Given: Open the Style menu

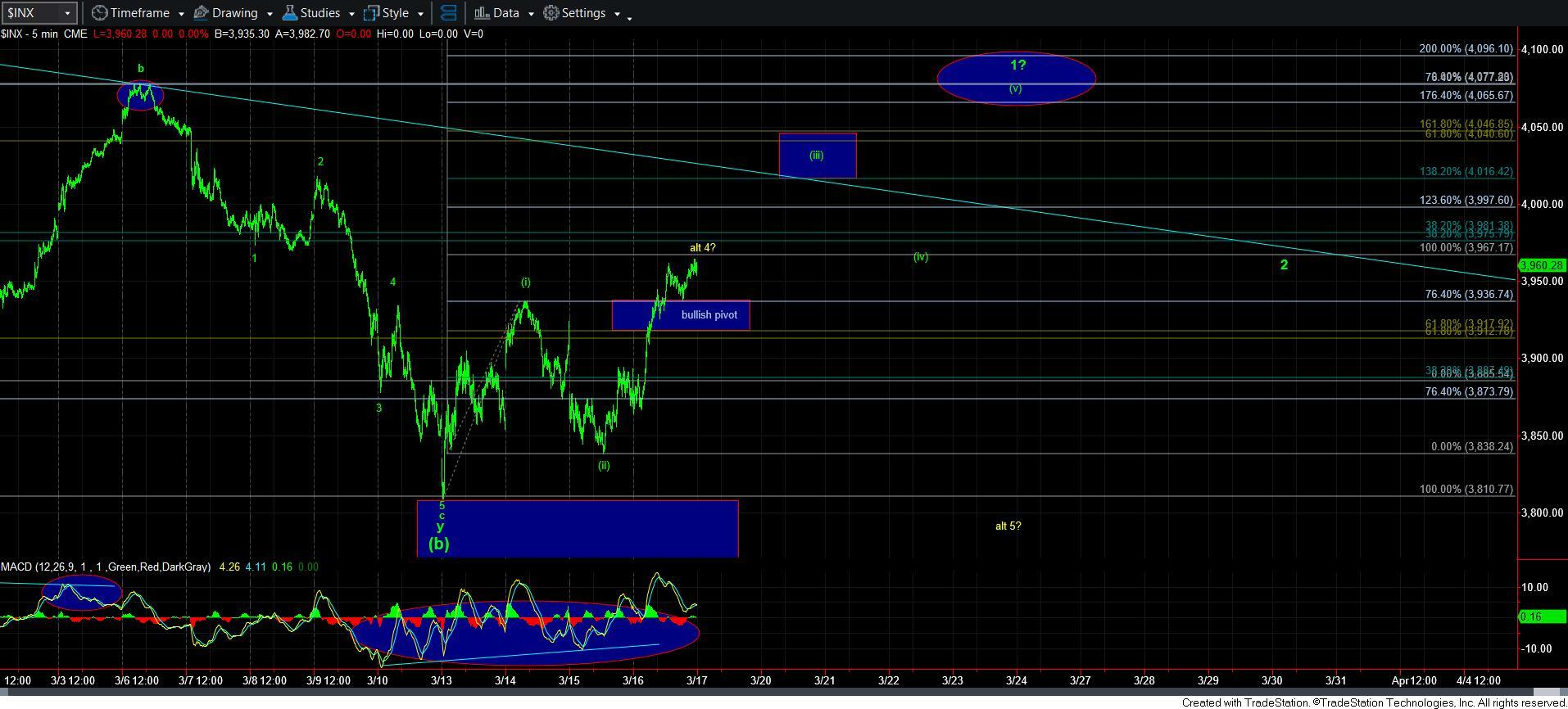Looking at the screenshot, I should (394, 13).
